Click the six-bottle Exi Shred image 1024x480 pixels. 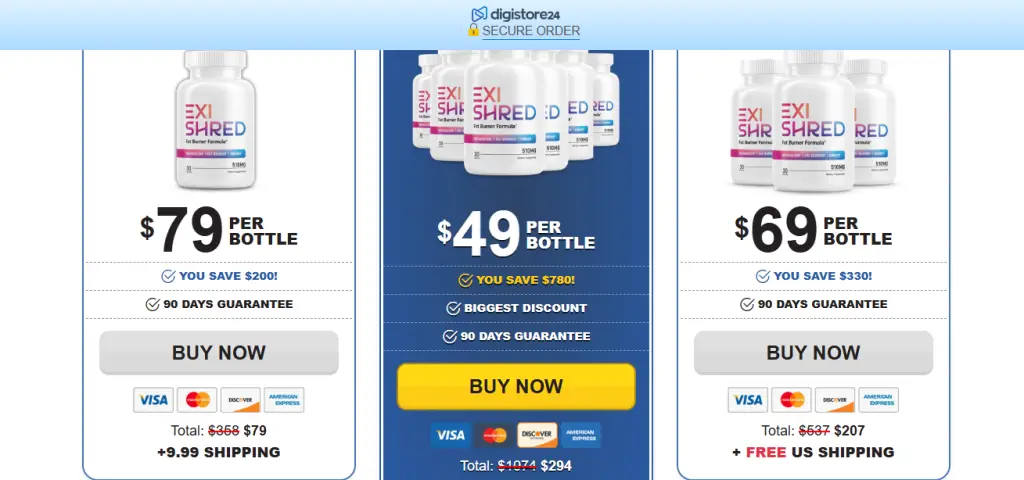(x=516, y=112)
